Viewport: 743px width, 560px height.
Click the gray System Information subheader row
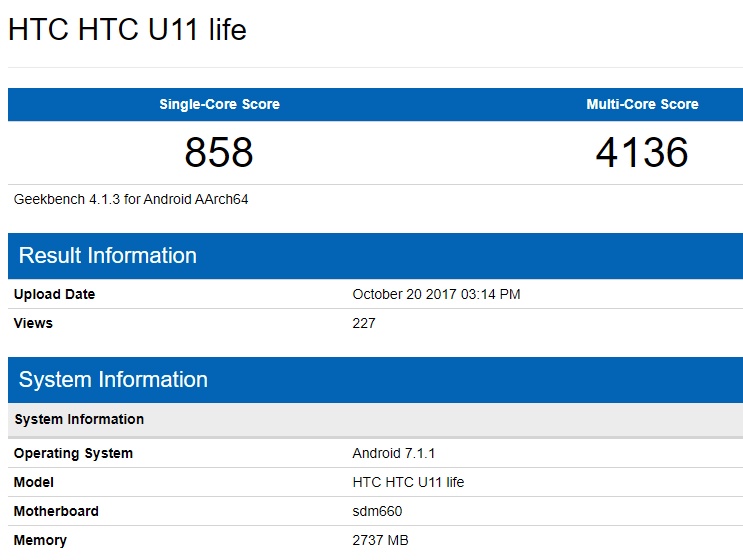tap(375, 420)
